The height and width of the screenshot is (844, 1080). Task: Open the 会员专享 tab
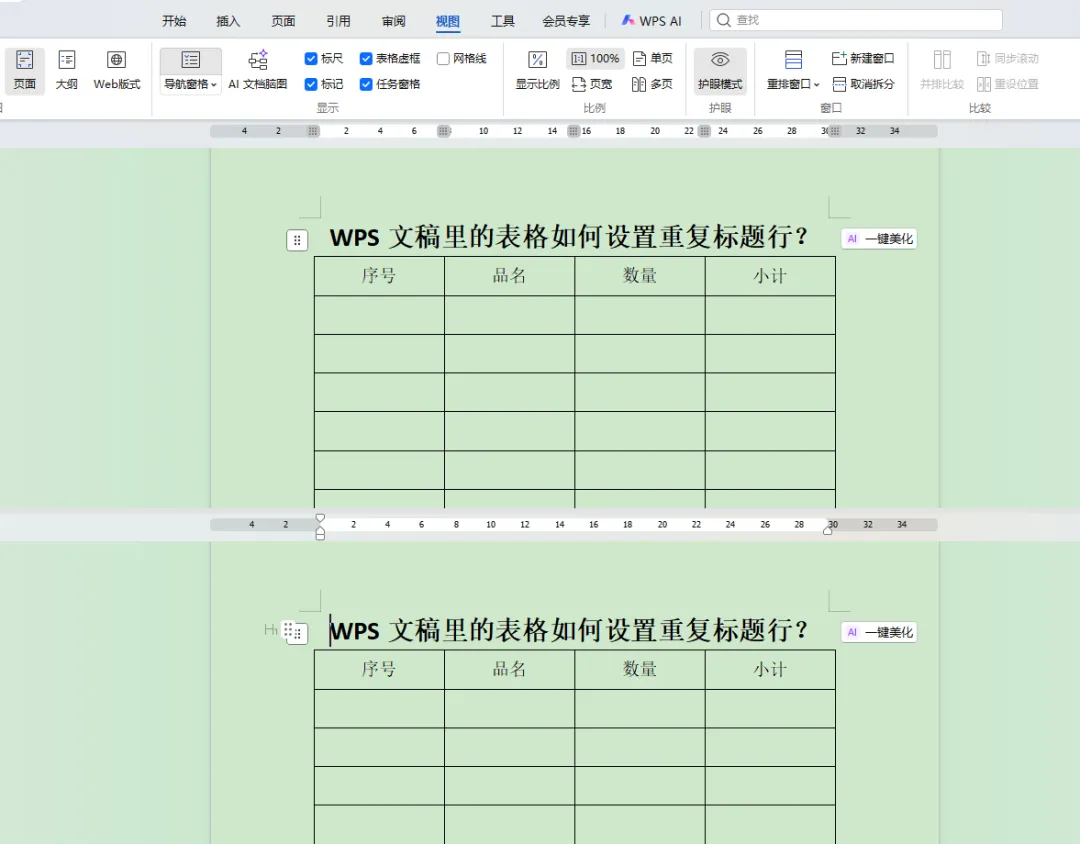point(565,21)
